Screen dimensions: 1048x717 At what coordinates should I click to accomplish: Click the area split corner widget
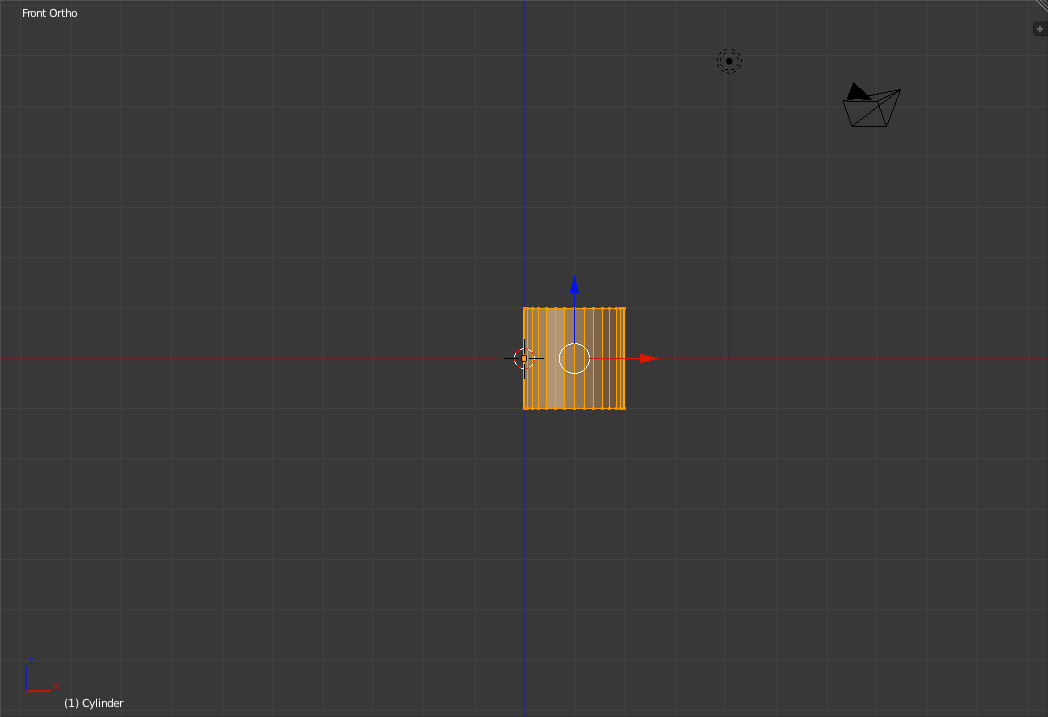pyautogui.click(x=1041, y=5)
